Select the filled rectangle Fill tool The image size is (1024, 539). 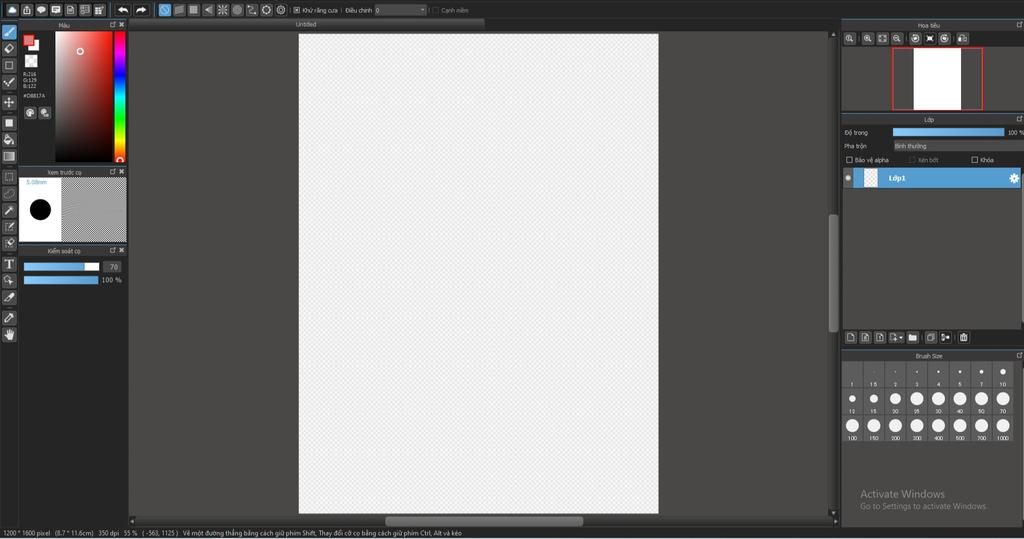[x=9, y=123]
